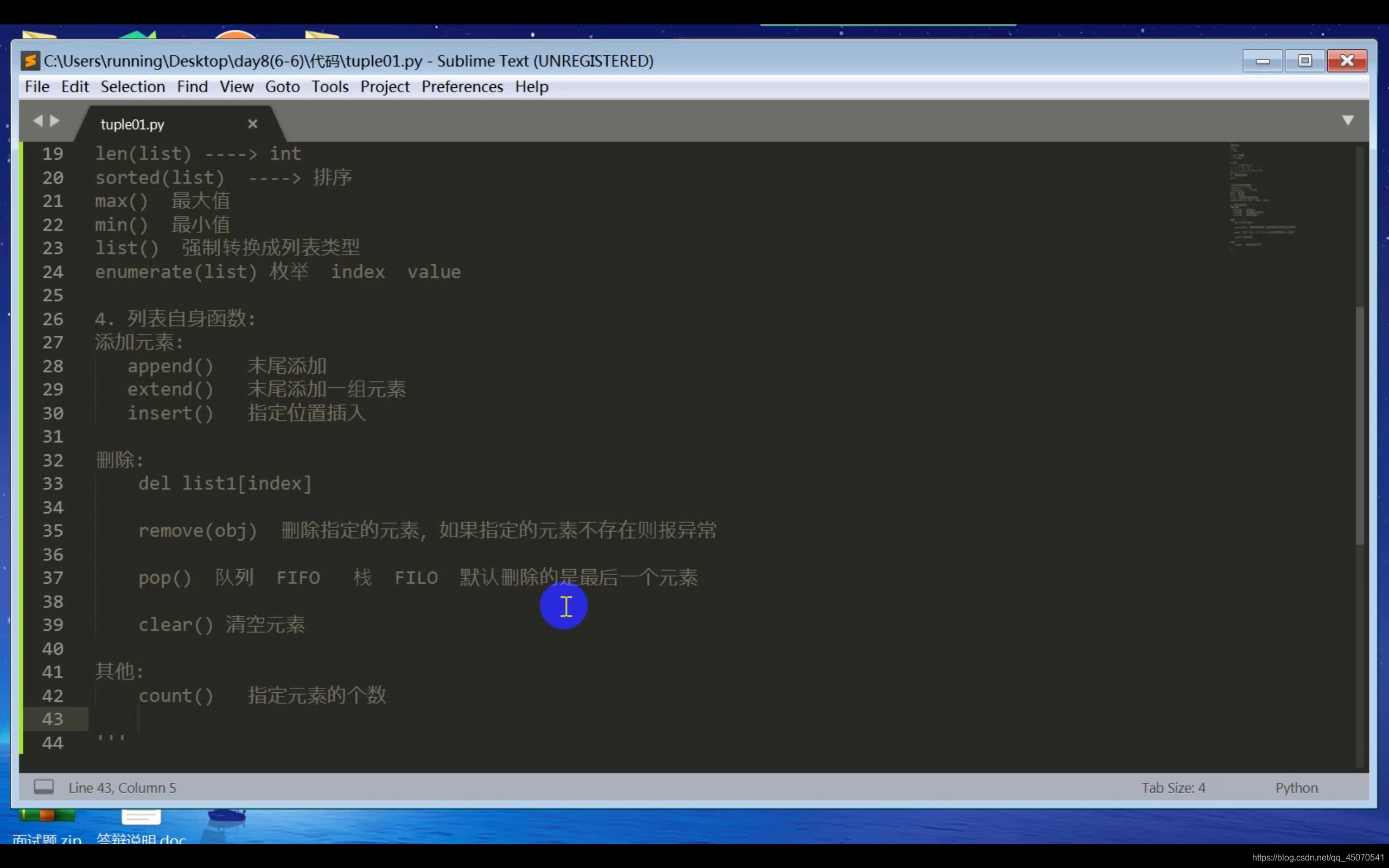
Task: Click the Line 43, Column 5 status text
Action: pos(122,788)
